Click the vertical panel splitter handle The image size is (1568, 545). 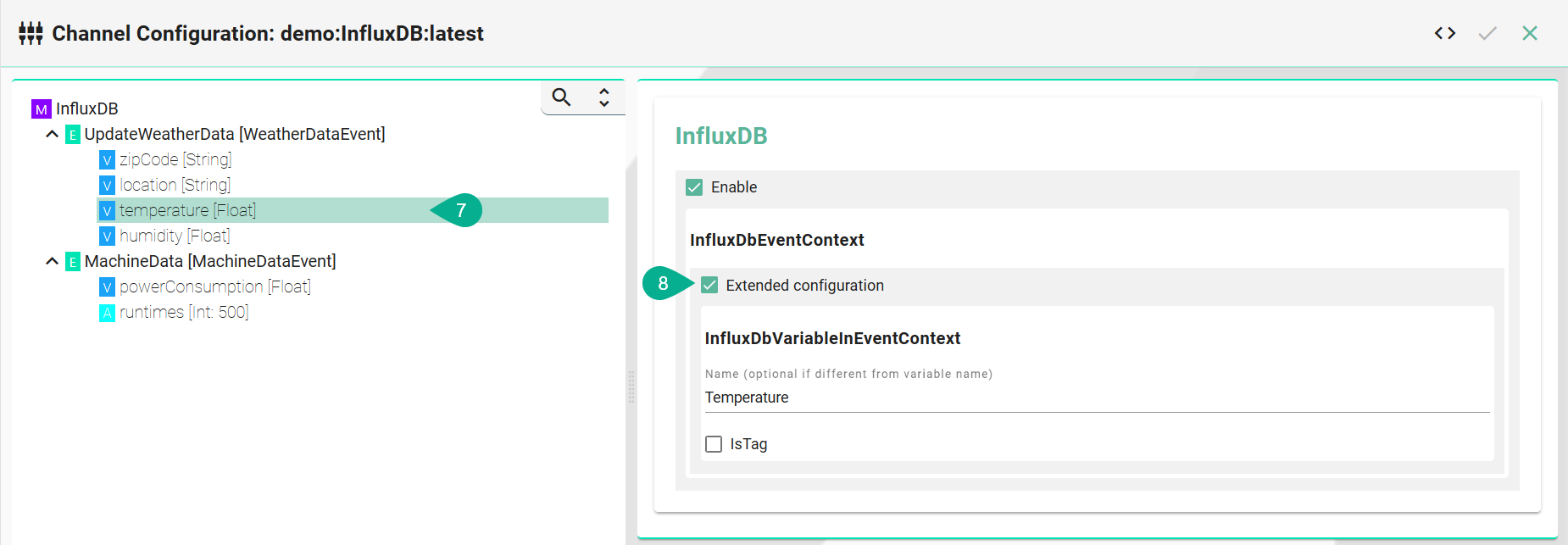pyautogui.click(x=631, y=387)
